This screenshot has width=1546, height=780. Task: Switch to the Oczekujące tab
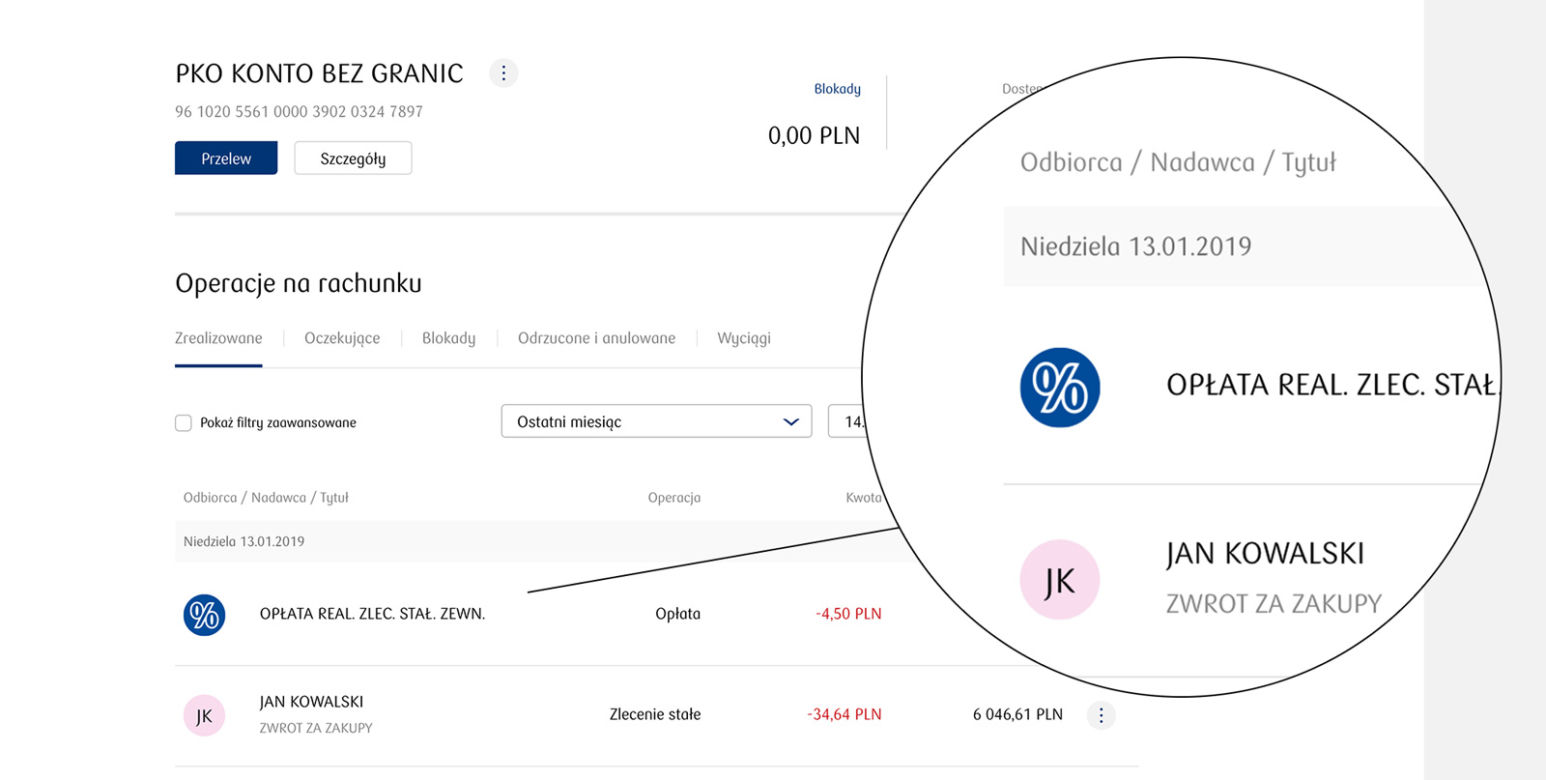pos(342,338)
